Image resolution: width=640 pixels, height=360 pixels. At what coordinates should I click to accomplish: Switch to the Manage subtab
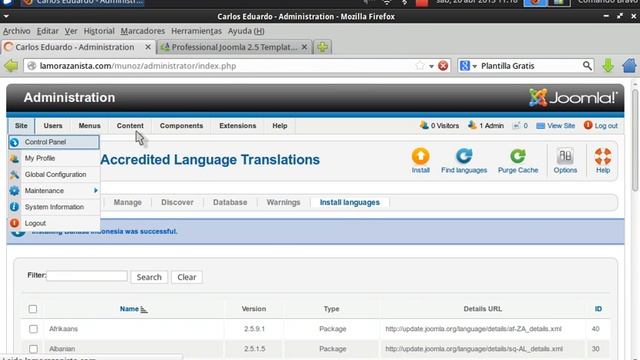tap(127, 202)
